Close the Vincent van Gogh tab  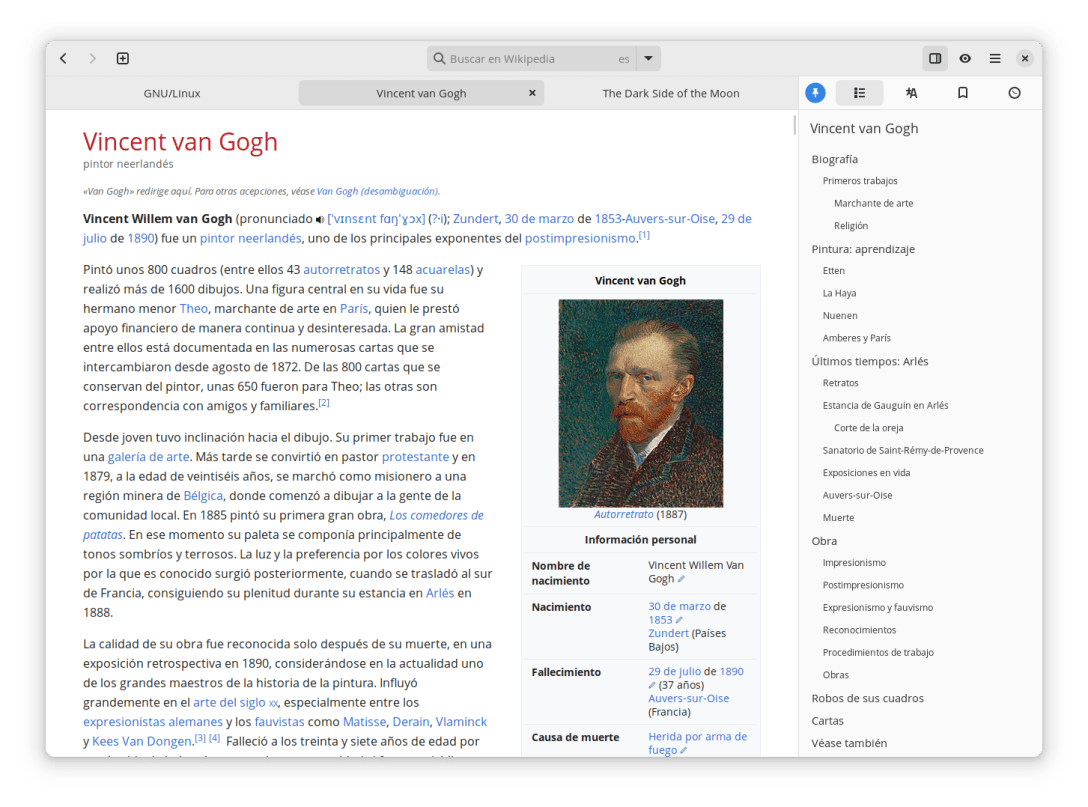point(532,93)
